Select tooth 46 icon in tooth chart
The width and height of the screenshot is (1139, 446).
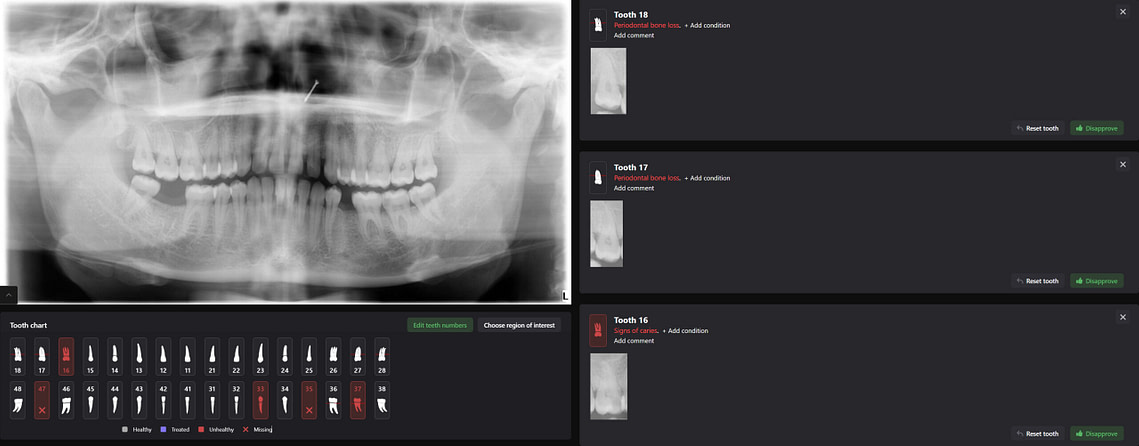66,400
